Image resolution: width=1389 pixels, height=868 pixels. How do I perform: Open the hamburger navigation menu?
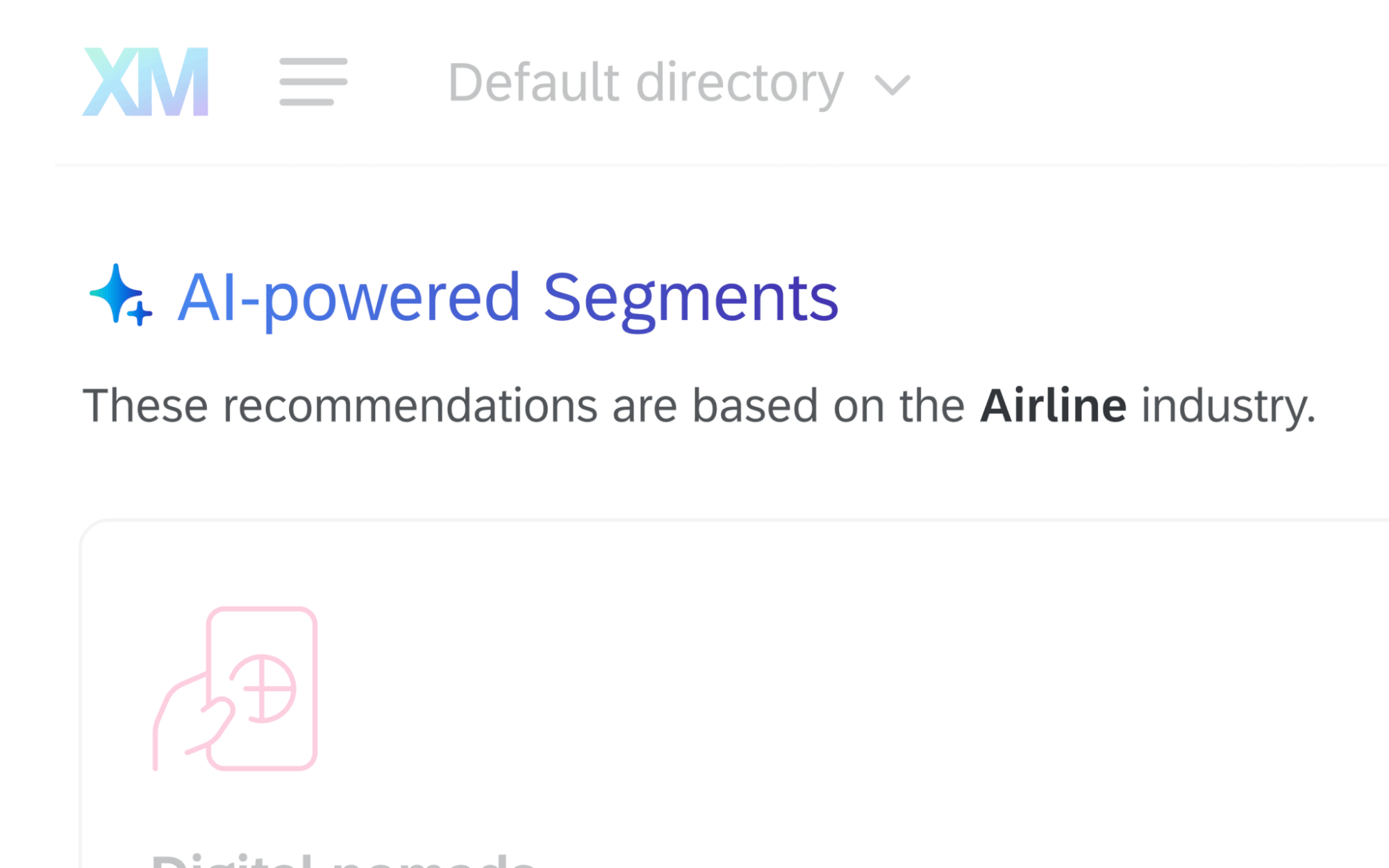[x=313, y=82]
